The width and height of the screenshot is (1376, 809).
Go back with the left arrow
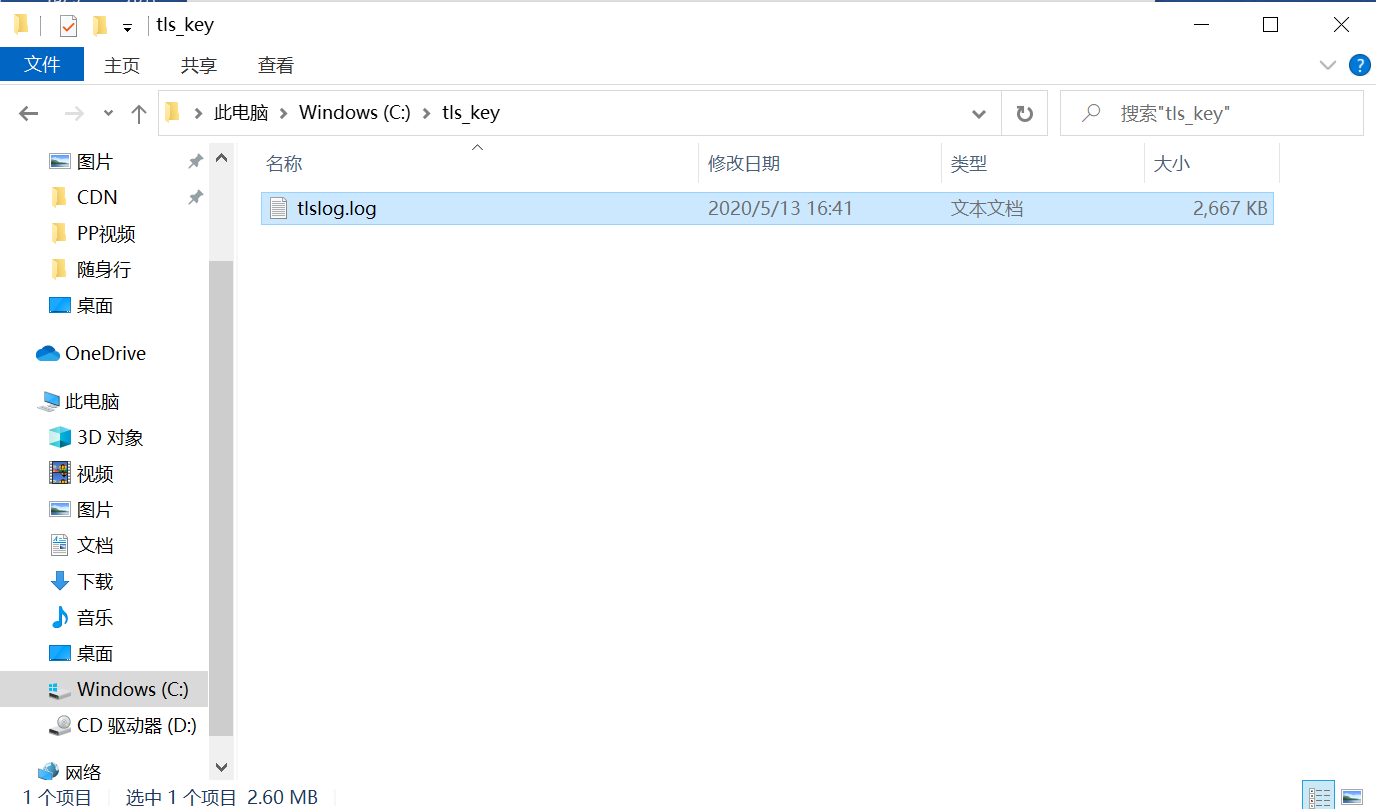[x=29, y=114]
